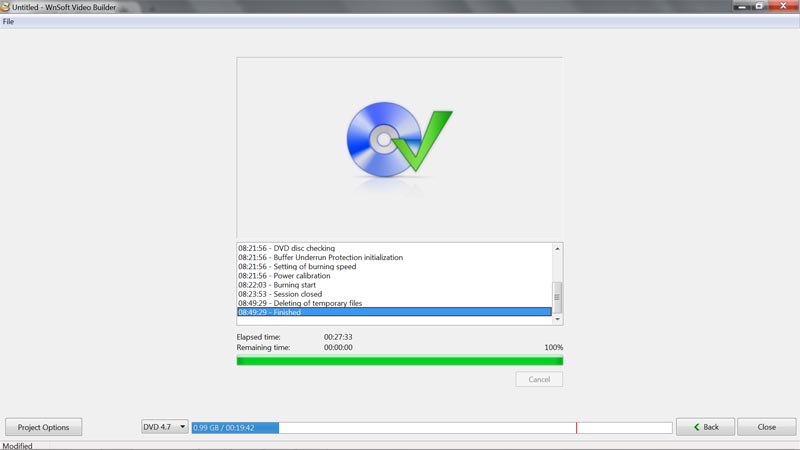Go Back to the previous step
800x450 pixels.
705,427
